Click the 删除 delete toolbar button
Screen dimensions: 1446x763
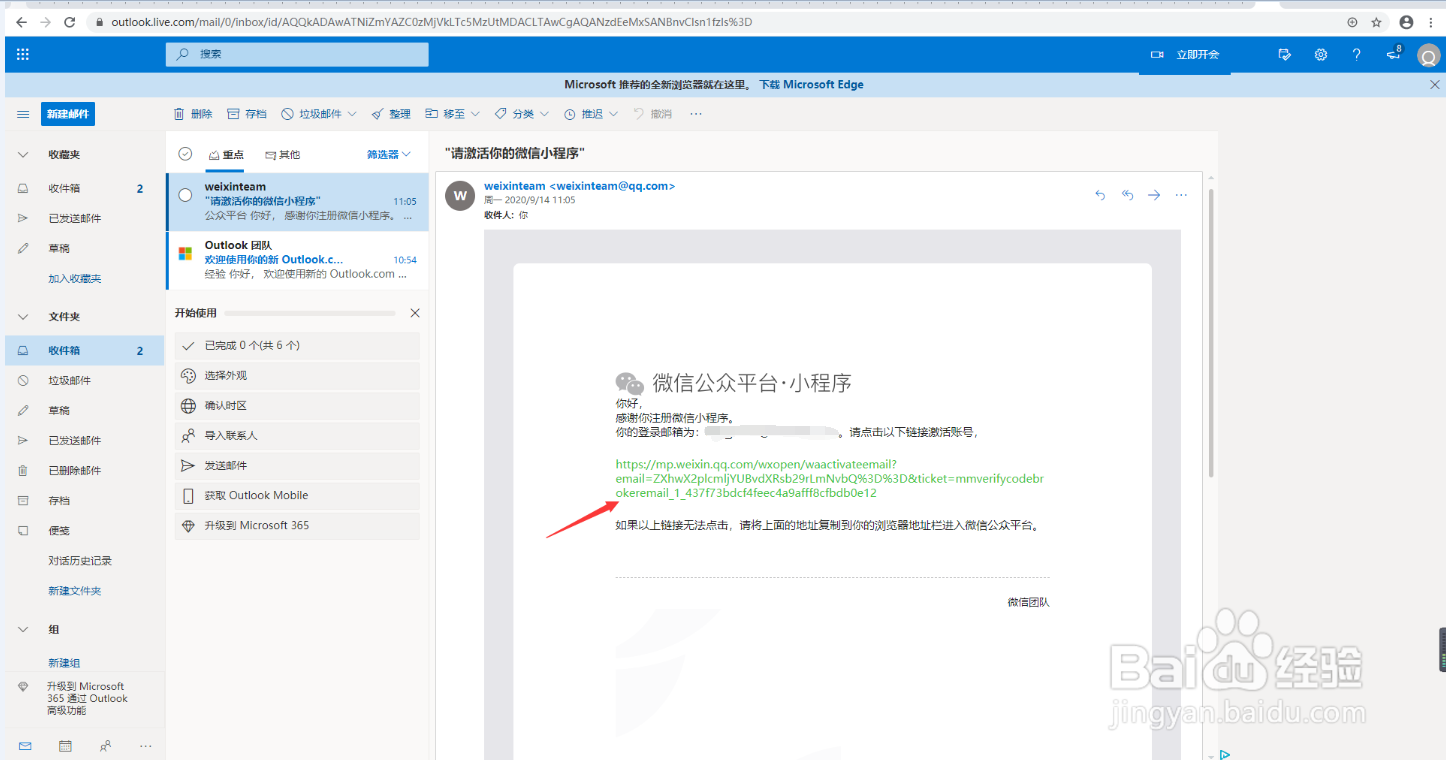pos(193,114)
